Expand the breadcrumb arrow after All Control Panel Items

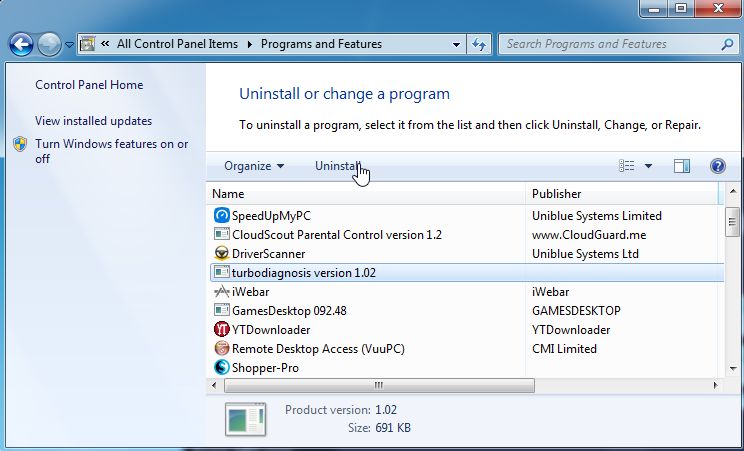(x=250, y=44)
